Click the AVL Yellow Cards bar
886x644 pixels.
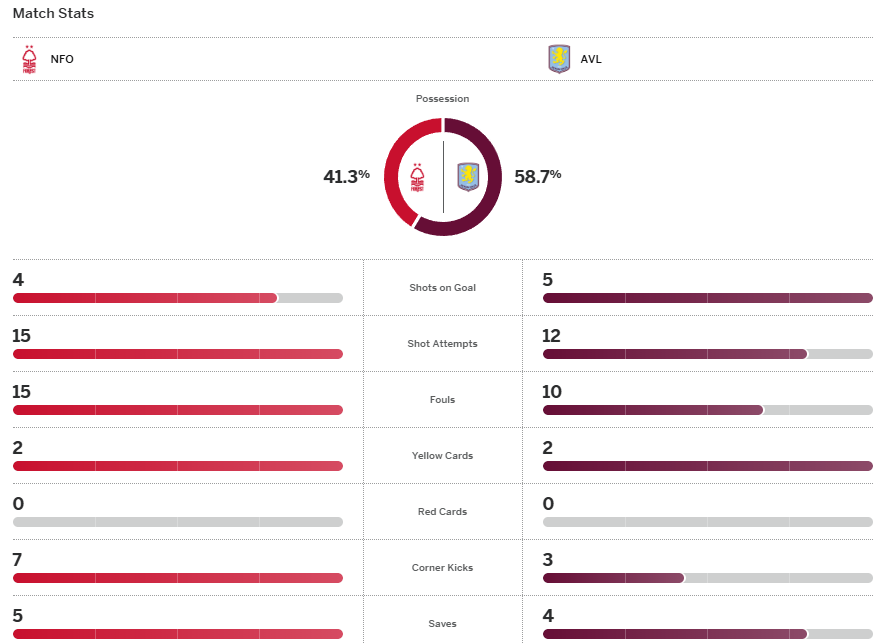tap(707, 466)
